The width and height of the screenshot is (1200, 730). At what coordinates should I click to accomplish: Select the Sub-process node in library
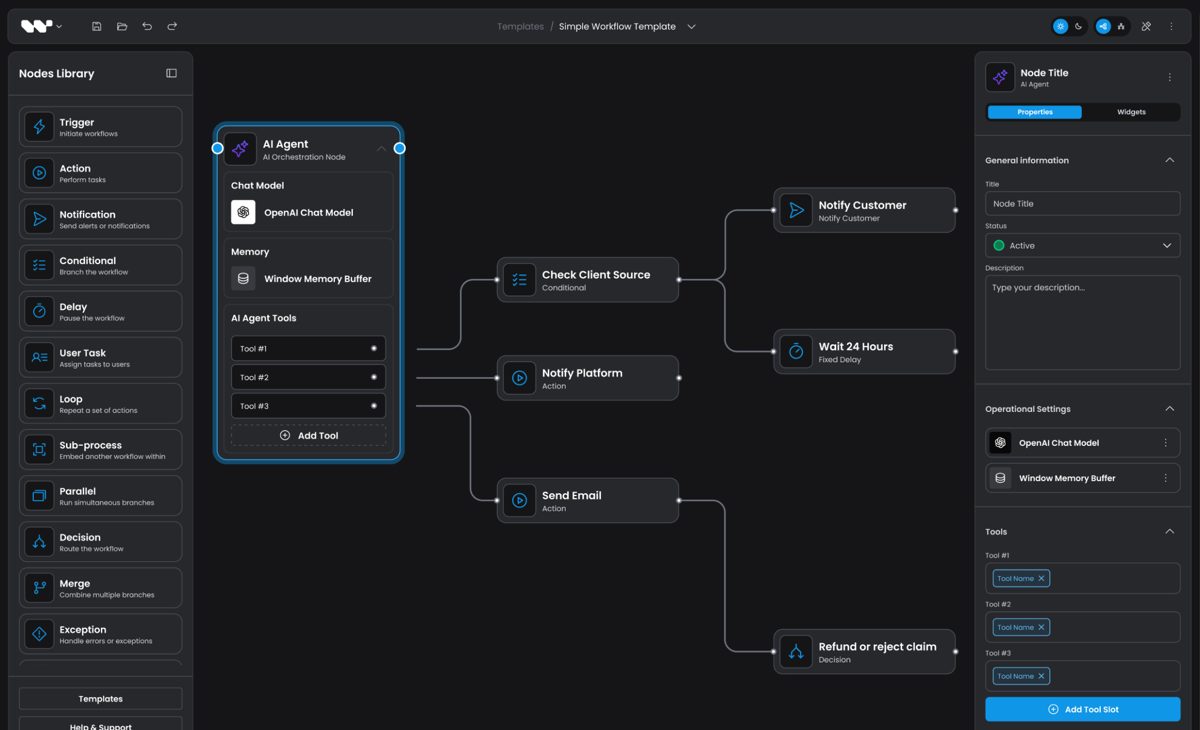pyautogui.click(x=100, y=450)
